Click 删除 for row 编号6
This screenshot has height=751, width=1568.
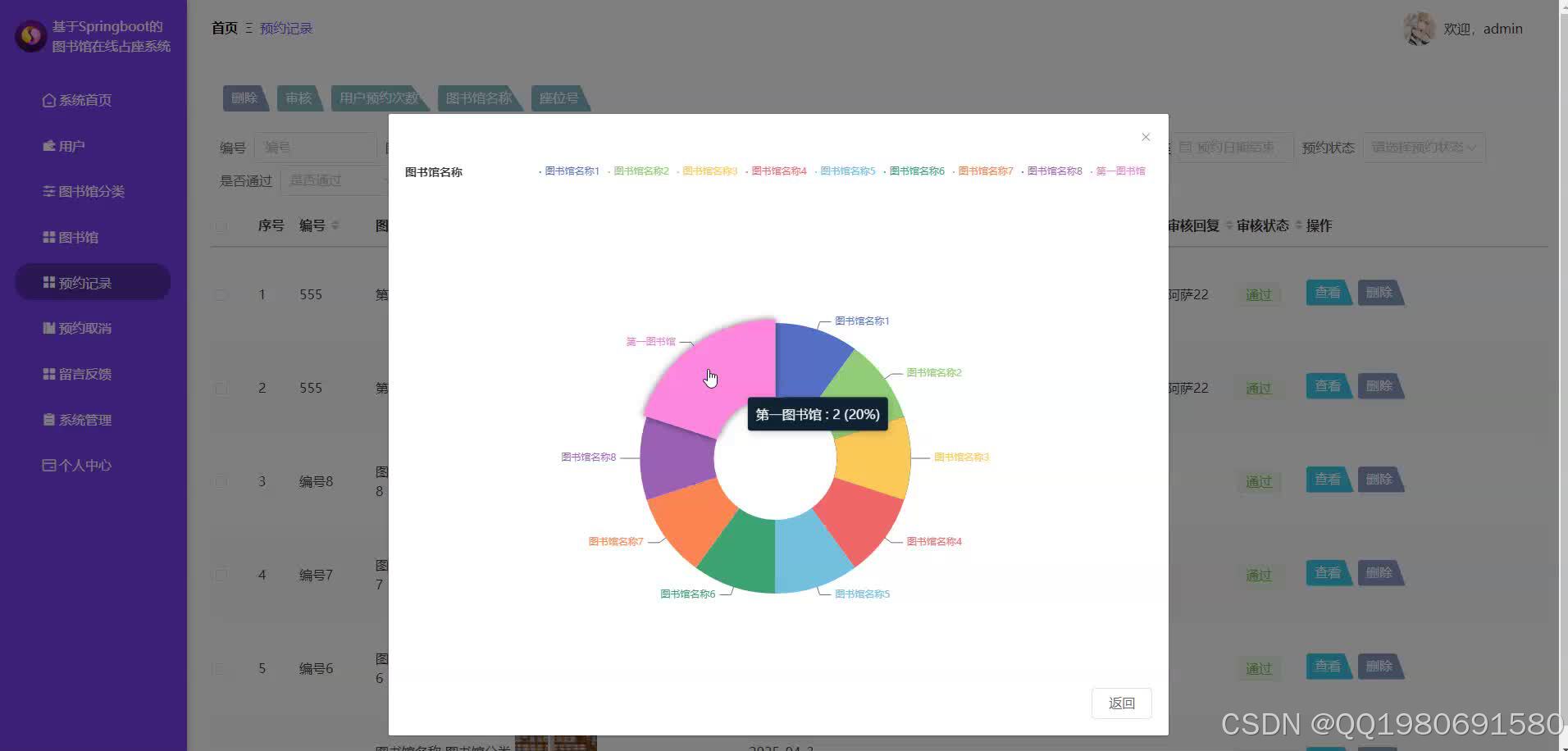[x=1380, y=667]
